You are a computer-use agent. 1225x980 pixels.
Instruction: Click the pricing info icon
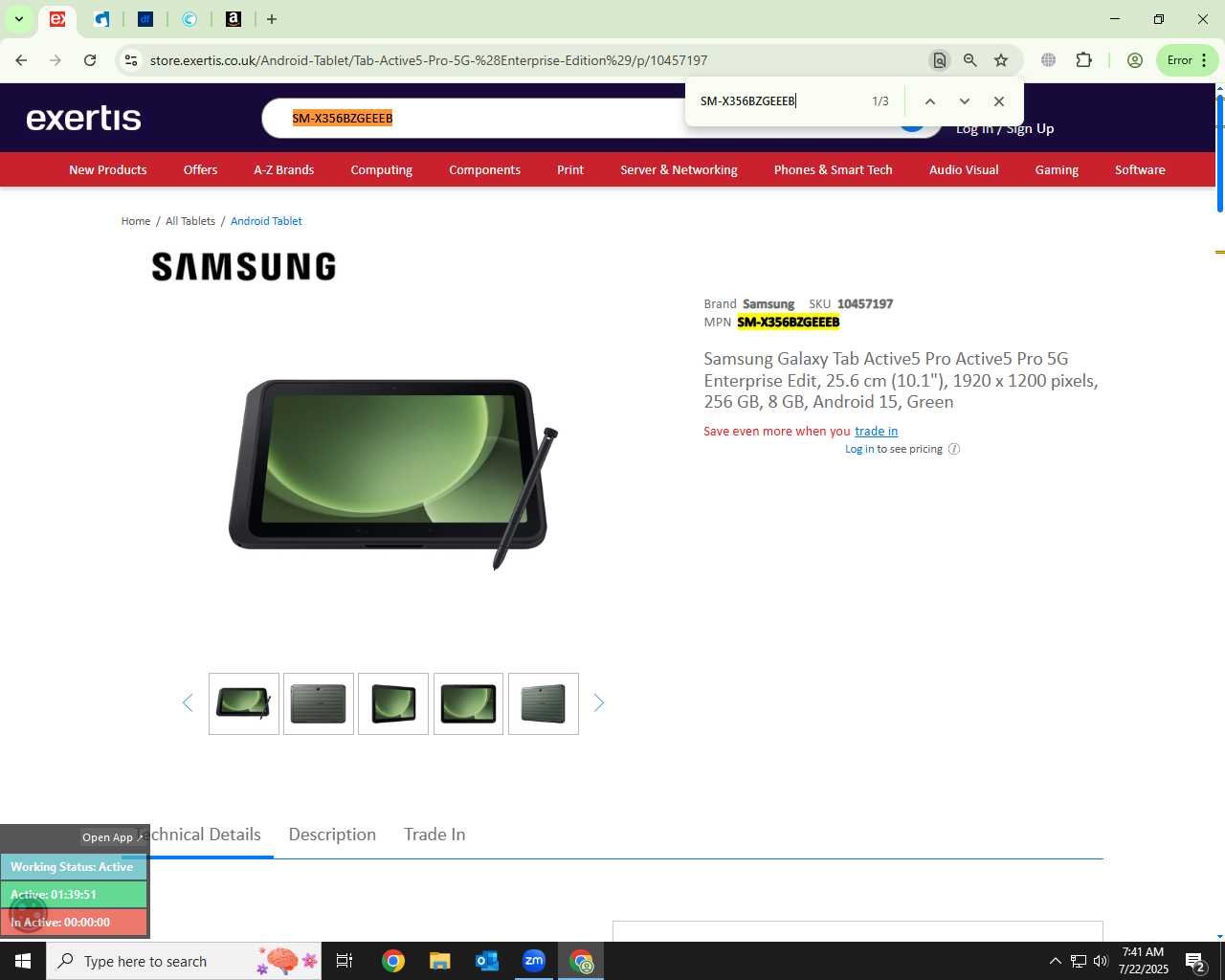pyautogui.click(x=954, y=449)
